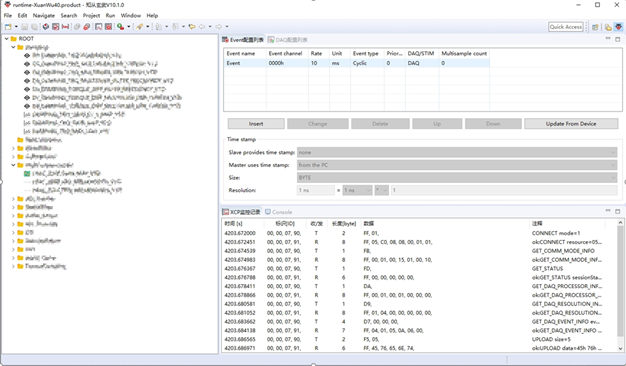Select the log row 'GET_STATUS'
Viewport: 626px width, 366px height.
pos(419,269)
